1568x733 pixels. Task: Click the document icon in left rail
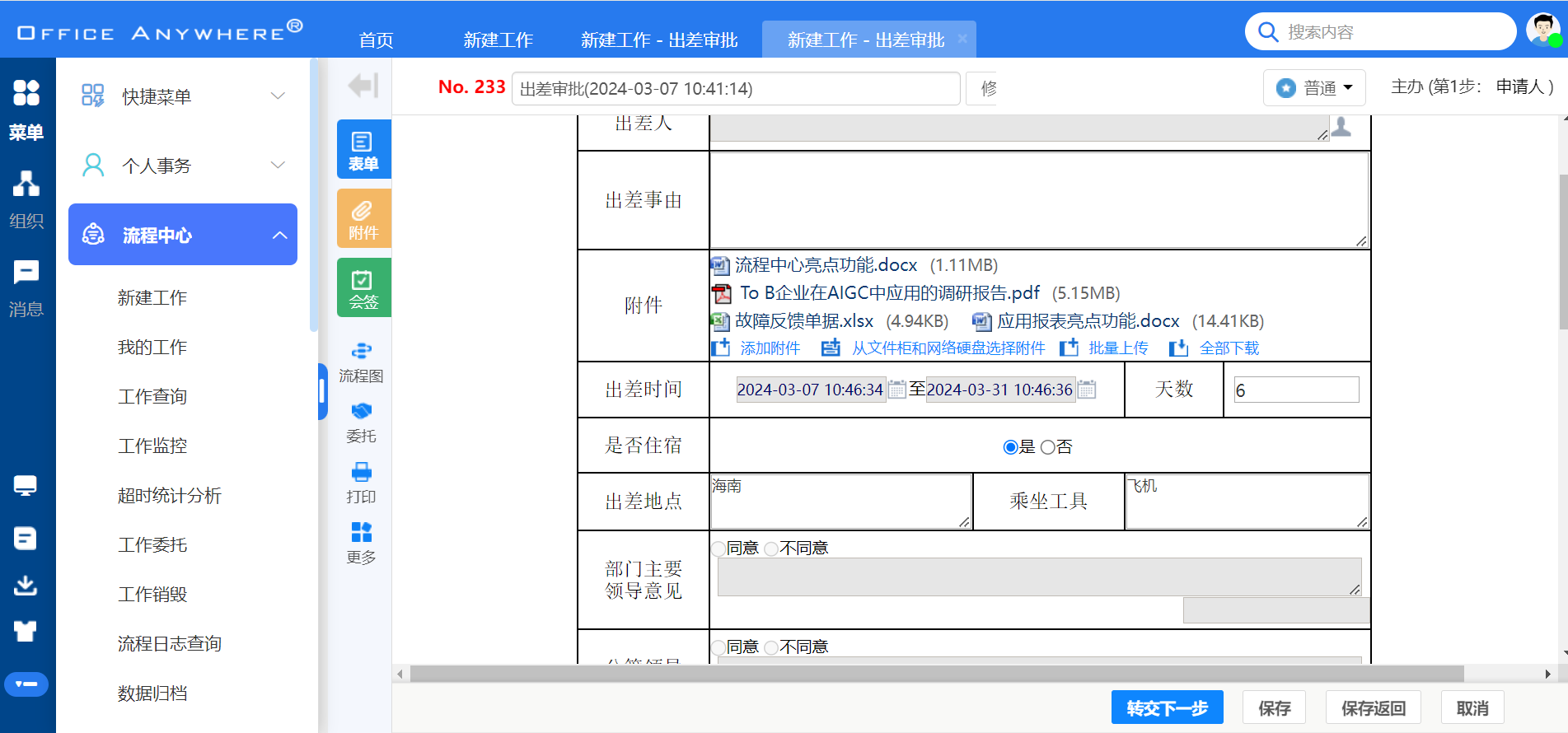tap(26, 538)
